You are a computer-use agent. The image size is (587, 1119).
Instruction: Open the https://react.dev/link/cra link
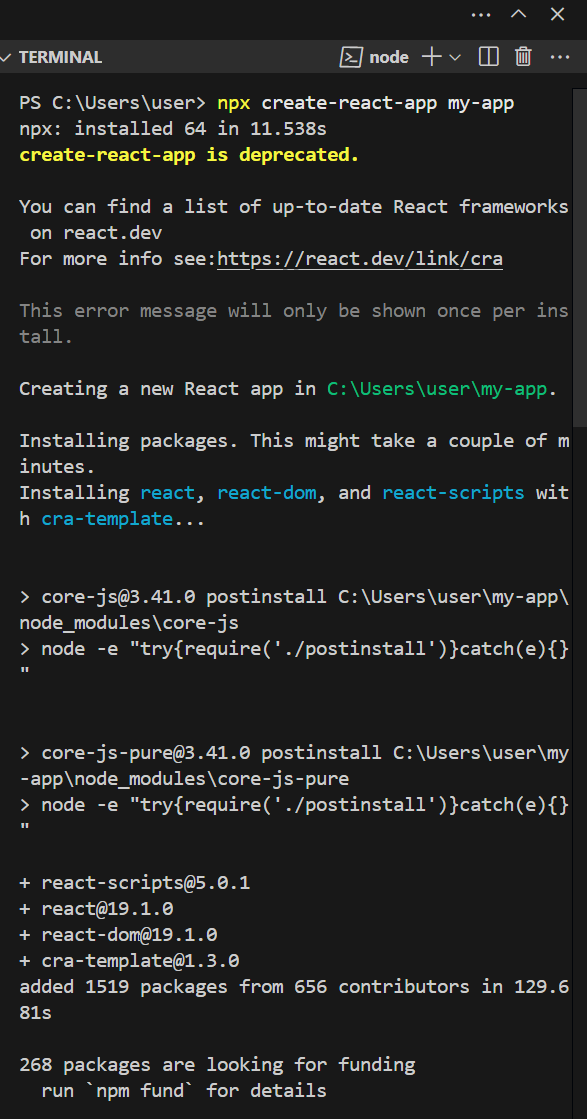(362, 258)
